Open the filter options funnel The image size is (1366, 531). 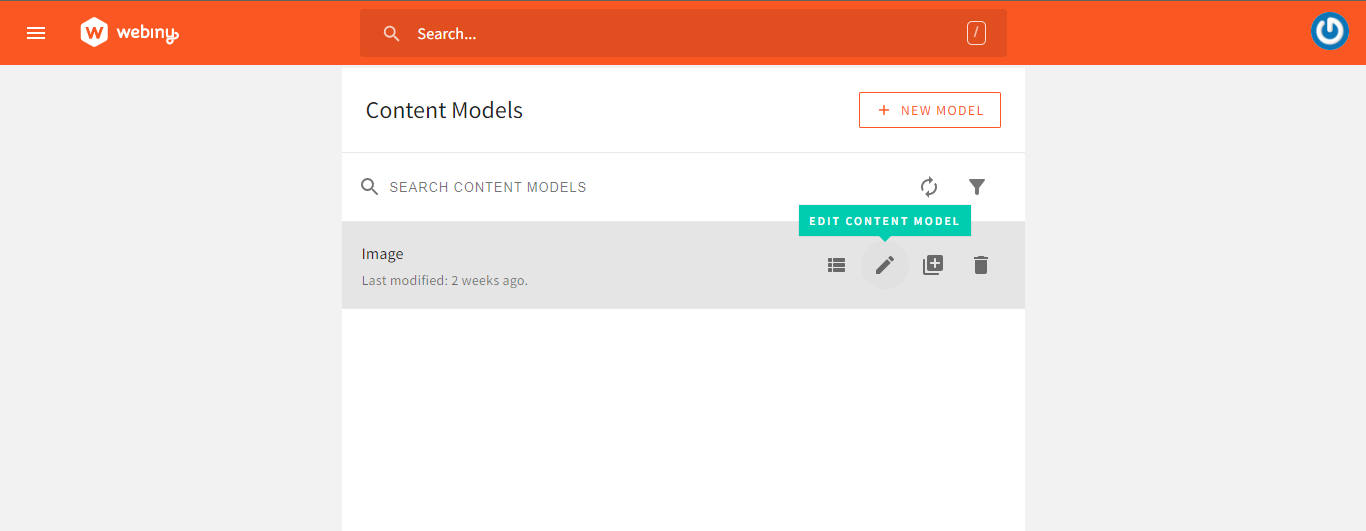tap(977, 187)
